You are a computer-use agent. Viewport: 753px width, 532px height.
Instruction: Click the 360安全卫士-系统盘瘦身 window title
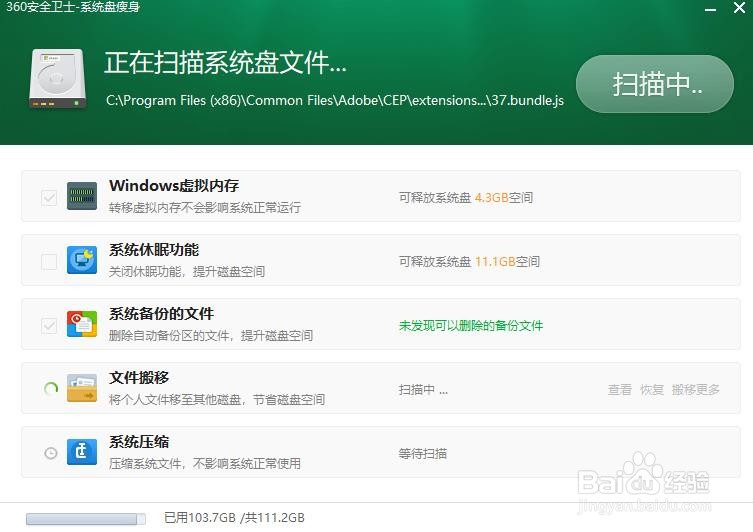[x=73, y=7]
